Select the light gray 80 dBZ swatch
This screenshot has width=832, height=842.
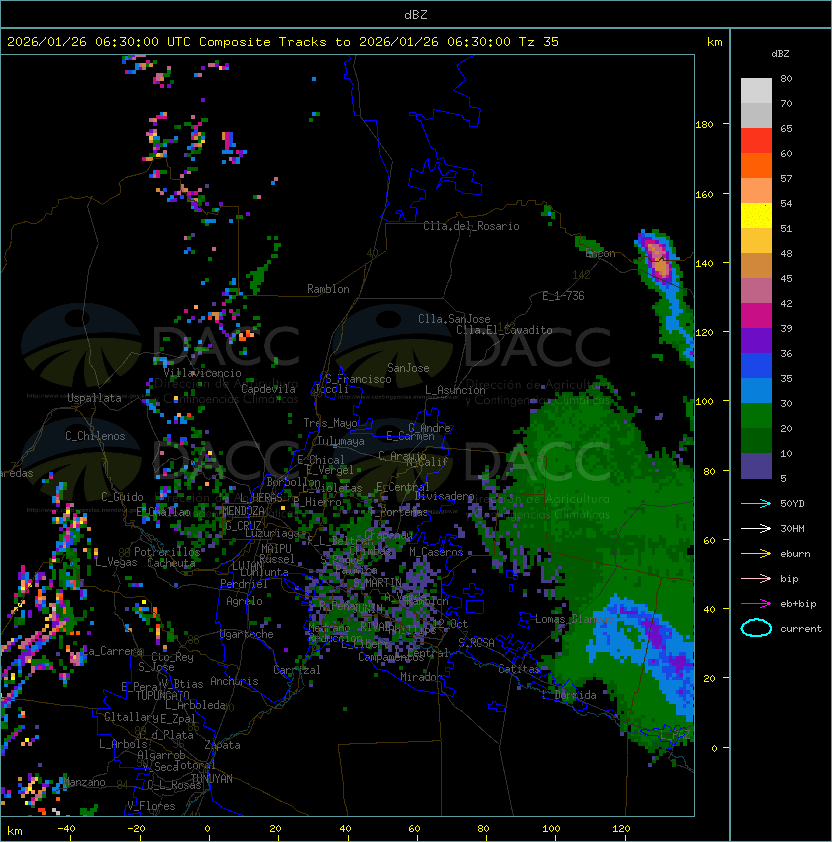[x=756, y=90]
